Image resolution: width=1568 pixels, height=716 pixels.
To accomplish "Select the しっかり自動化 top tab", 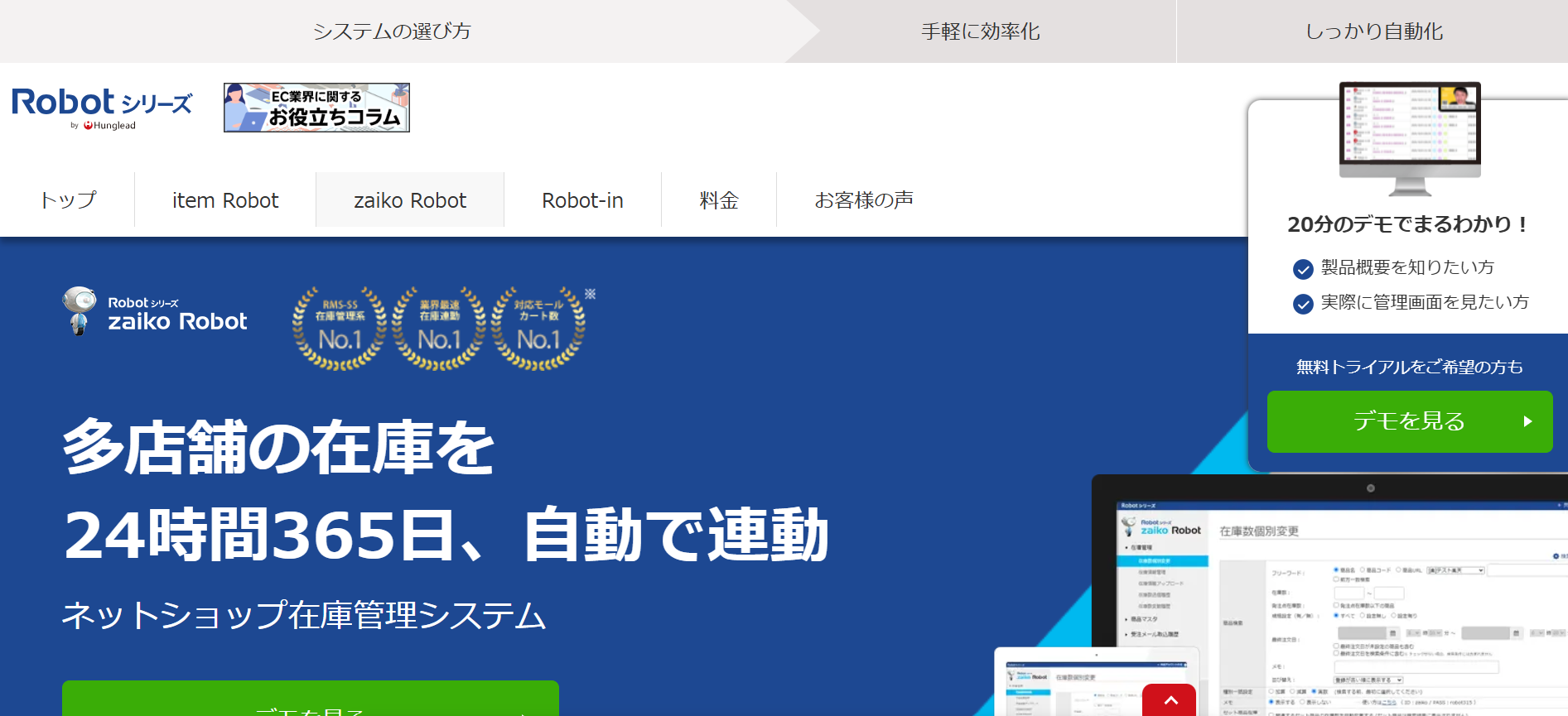I will click(x=1373, y=31).
